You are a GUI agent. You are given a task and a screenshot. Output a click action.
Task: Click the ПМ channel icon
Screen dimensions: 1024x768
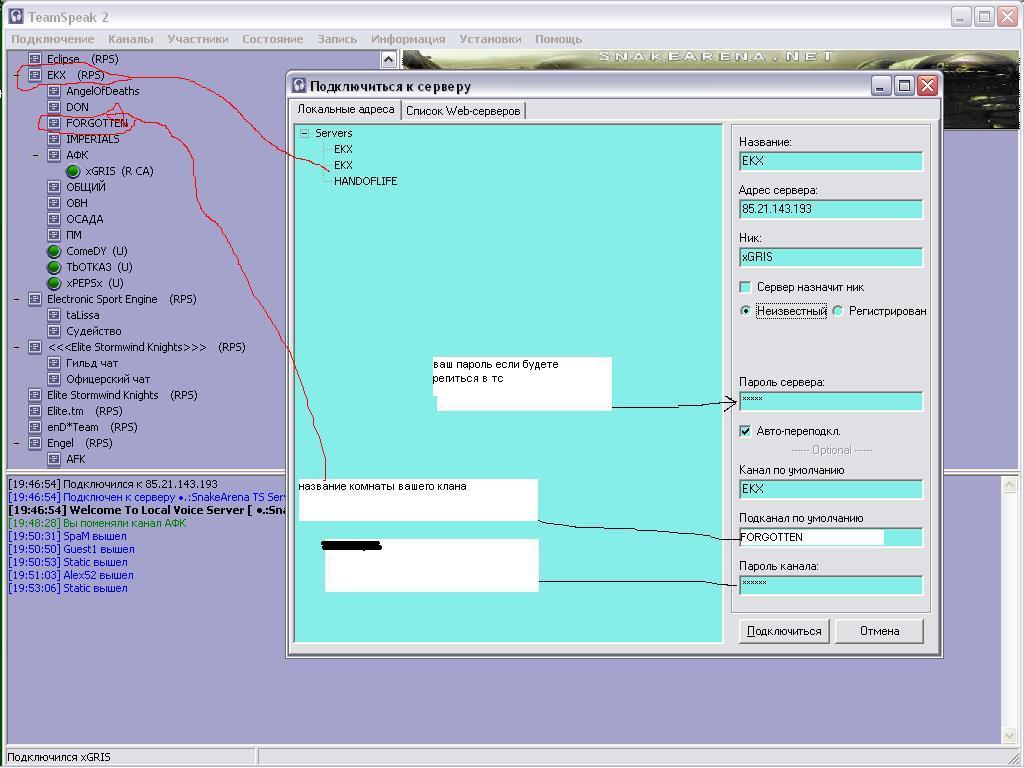pyautogui.click(x=54, y=235)
